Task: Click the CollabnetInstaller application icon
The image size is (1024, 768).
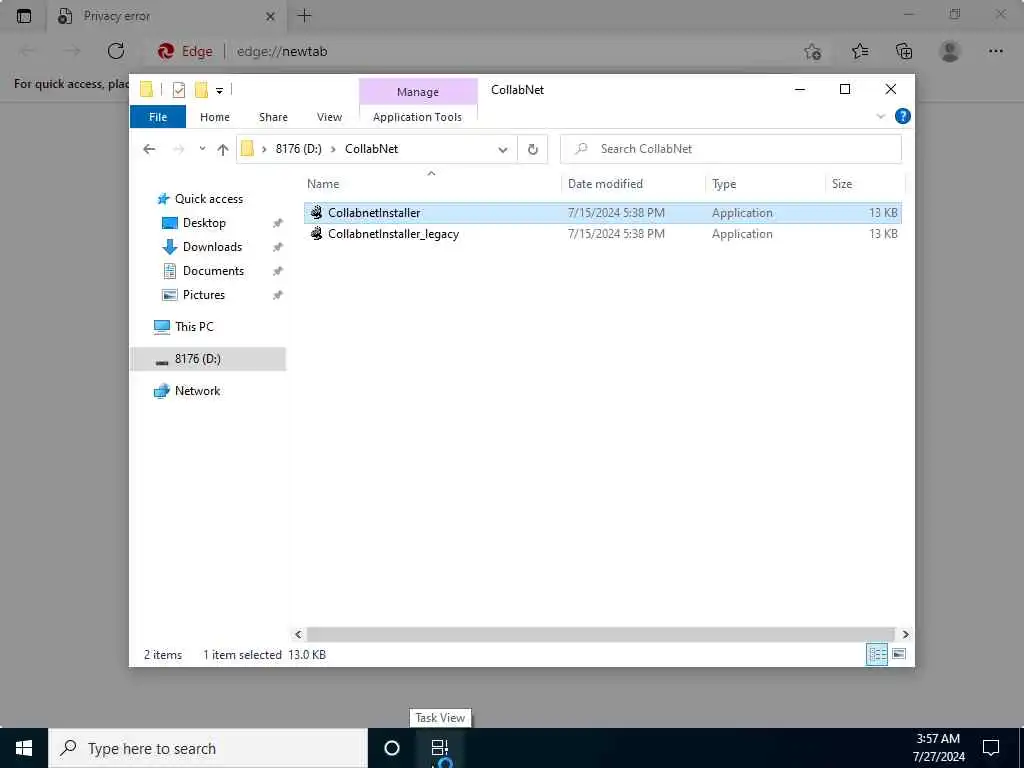Action: coord(316,212)
